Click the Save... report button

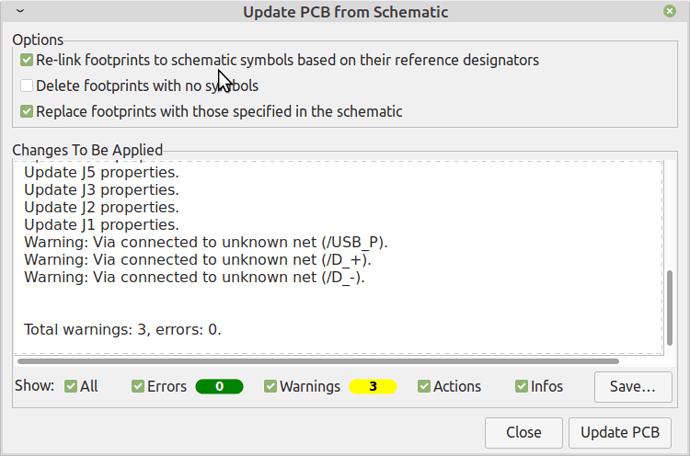pos(633,387)
